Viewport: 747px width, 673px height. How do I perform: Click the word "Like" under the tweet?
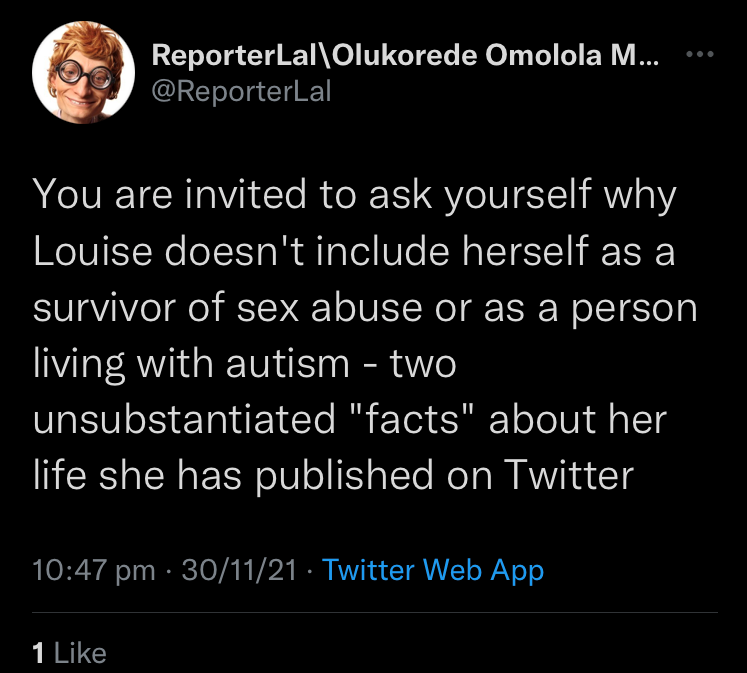tap(79, 653)
